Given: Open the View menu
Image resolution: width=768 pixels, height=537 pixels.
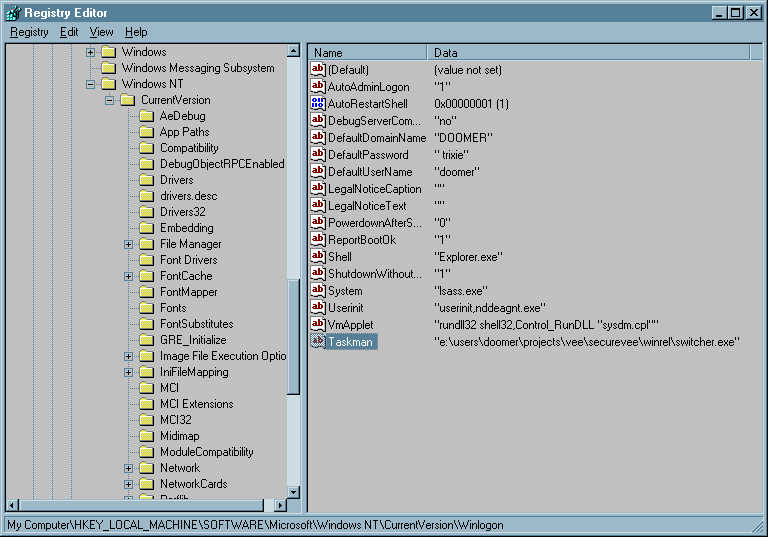Looking at the screenshot, I should [x=101, y=32].
